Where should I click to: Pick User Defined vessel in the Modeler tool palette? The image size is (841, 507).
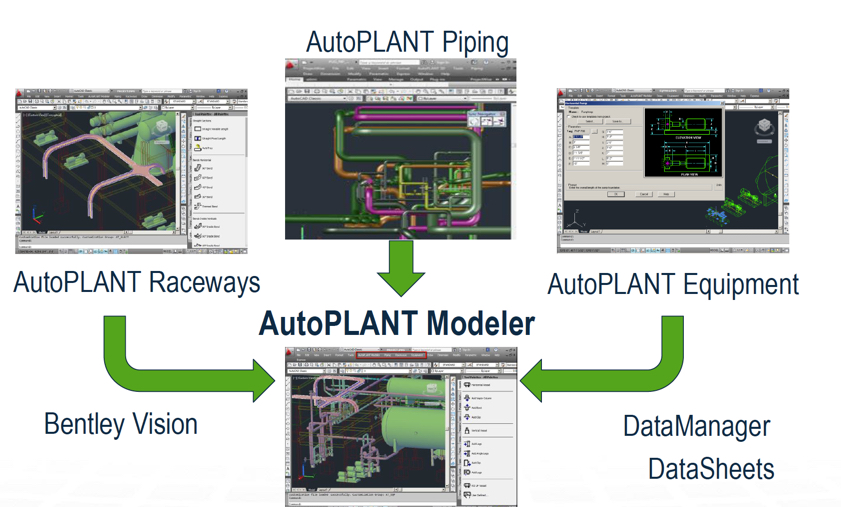tap(475, 495)
